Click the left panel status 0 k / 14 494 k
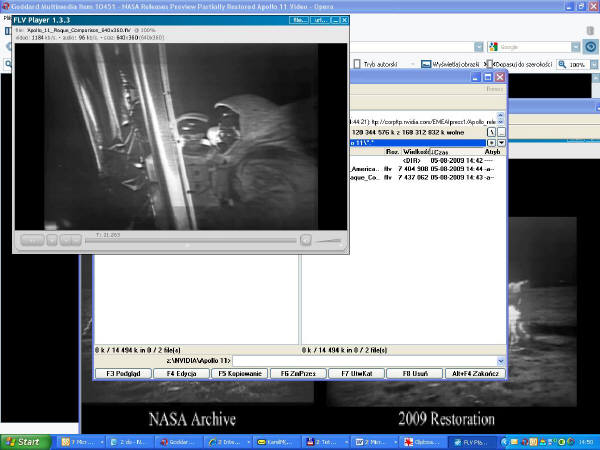600x450 pixels. [138, 350]
